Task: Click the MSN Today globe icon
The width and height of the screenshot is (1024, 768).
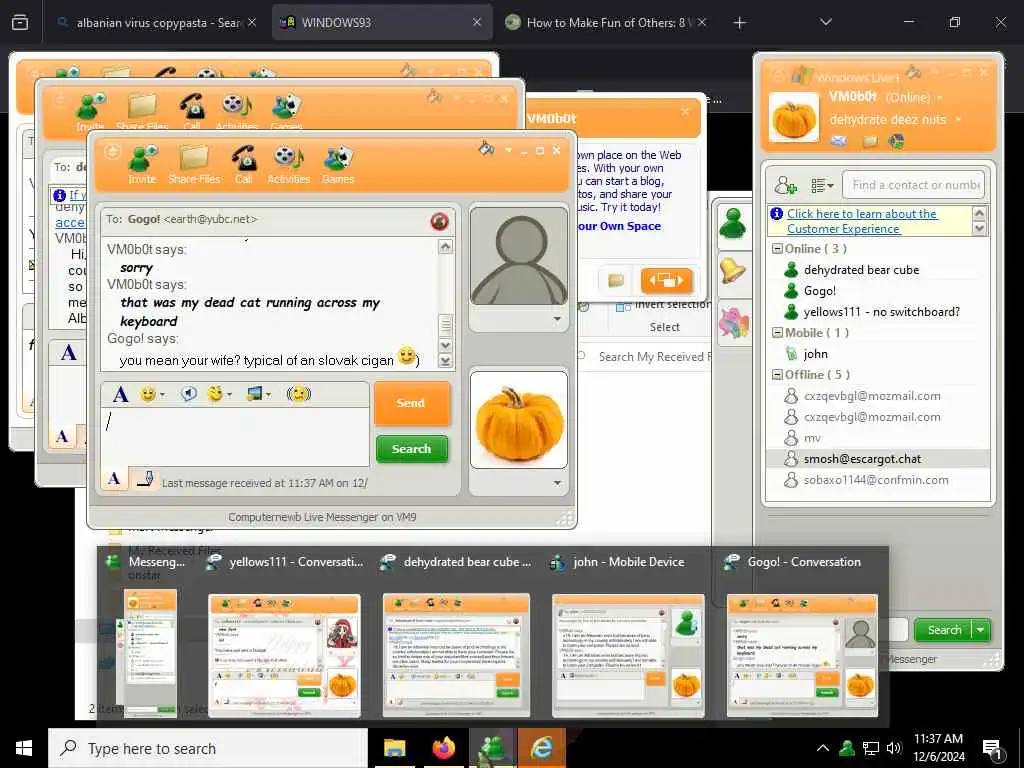Action: point(897,141)
